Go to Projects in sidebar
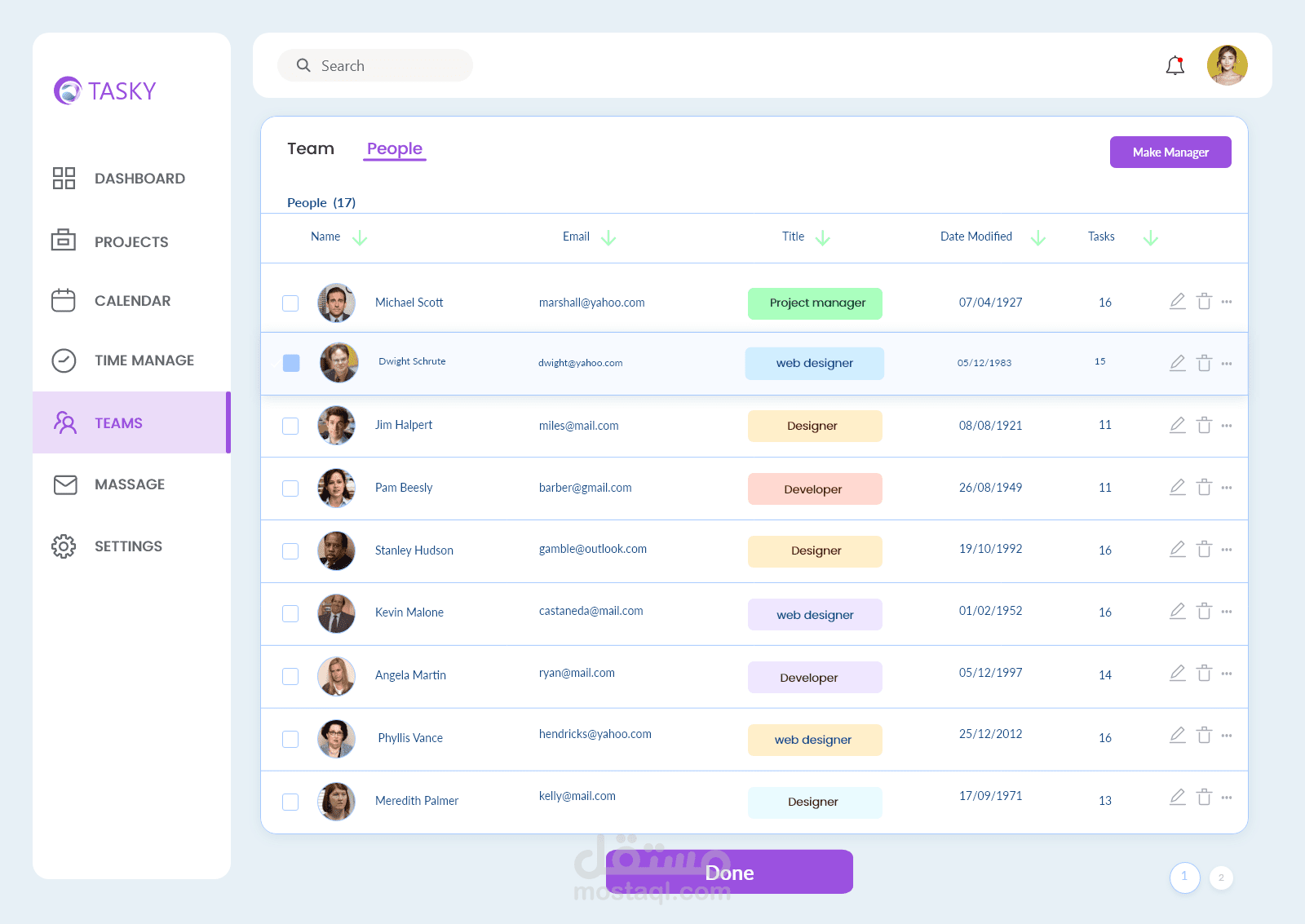The width and height of the screenshot is (1305, 924). tap(131, 242)
